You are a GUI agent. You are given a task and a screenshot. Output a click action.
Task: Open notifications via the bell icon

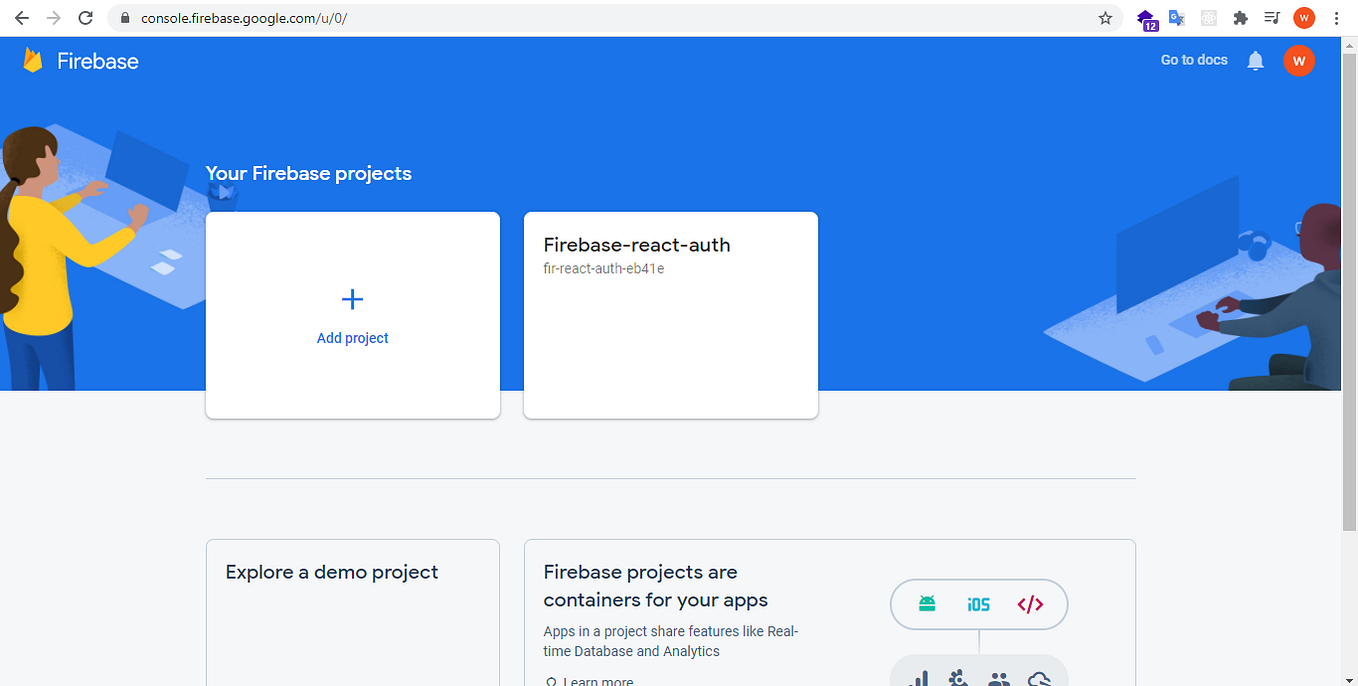point(1255,60)
